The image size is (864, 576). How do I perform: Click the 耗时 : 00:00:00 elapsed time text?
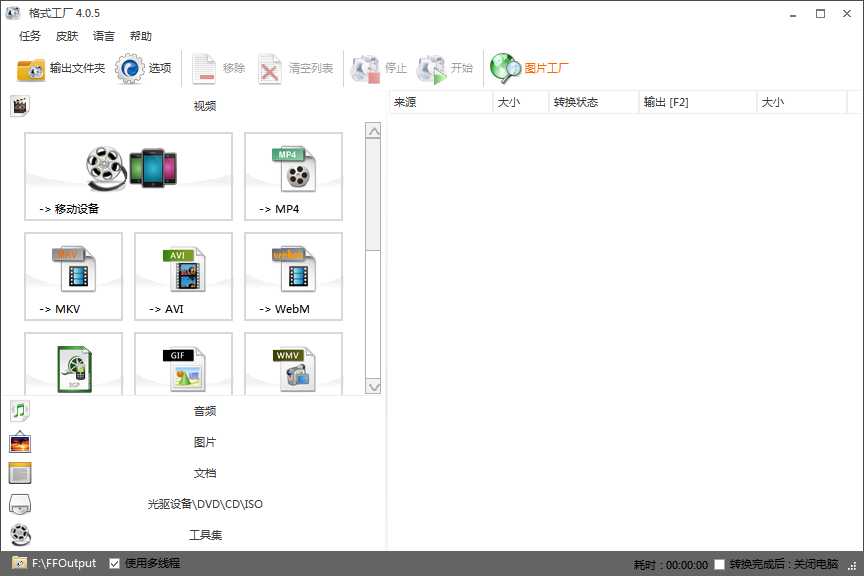[x=671, y=565]
